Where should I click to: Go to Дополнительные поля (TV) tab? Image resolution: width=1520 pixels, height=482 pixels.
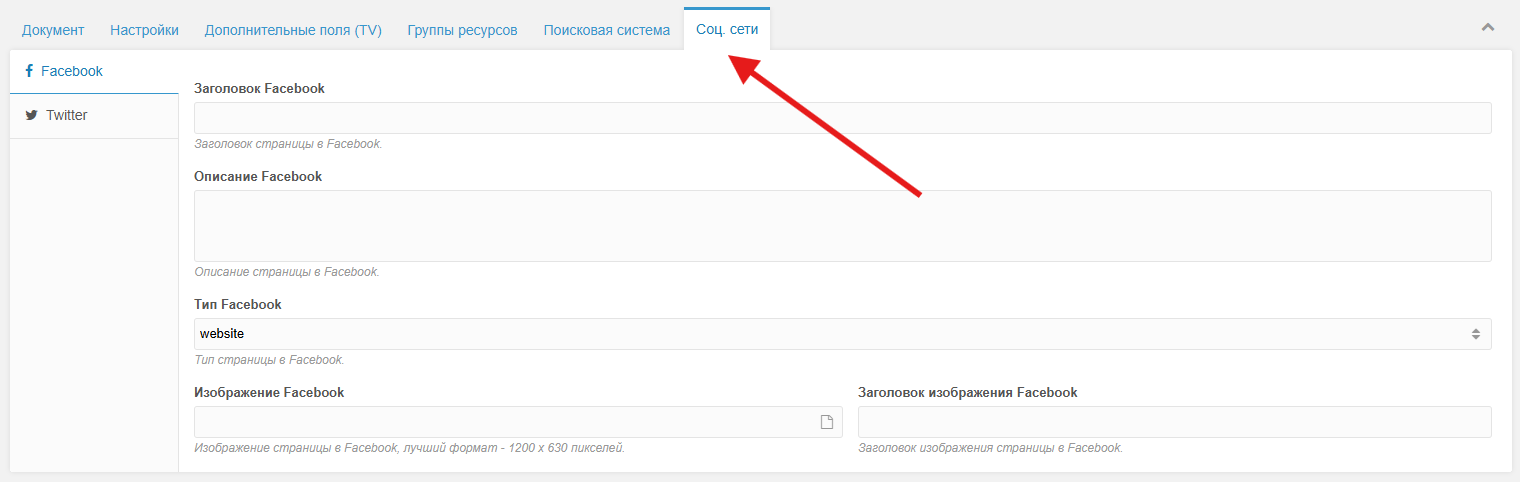pos(293,30)
